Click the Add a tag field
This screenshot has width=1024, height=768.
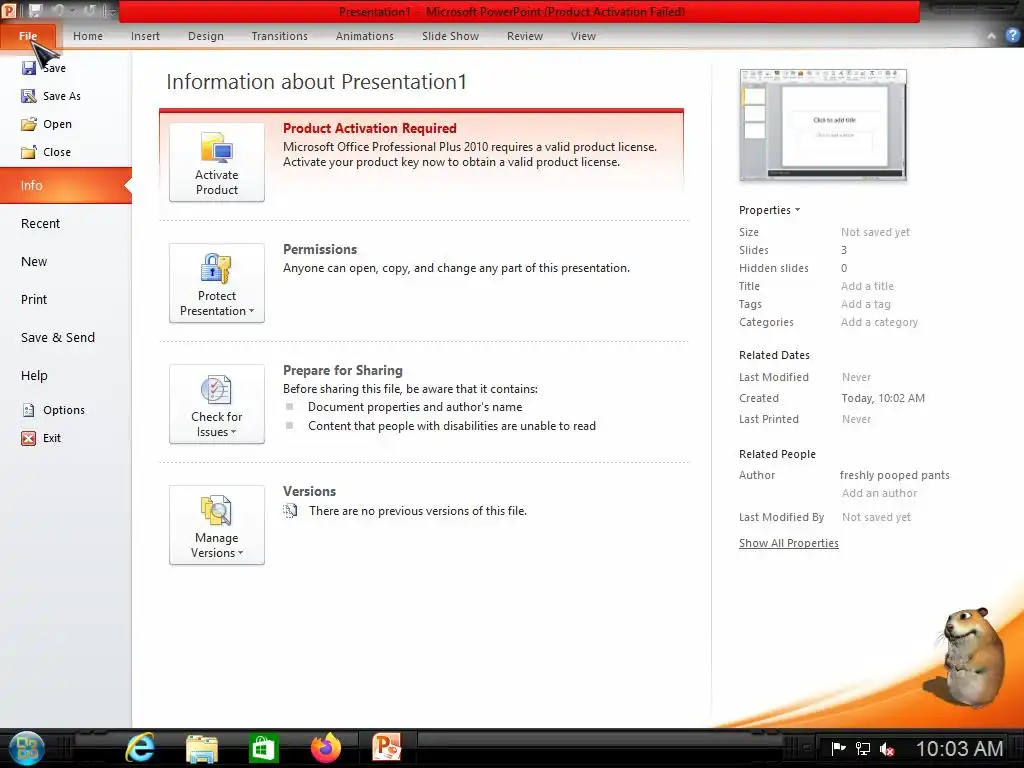click(865, 304)
